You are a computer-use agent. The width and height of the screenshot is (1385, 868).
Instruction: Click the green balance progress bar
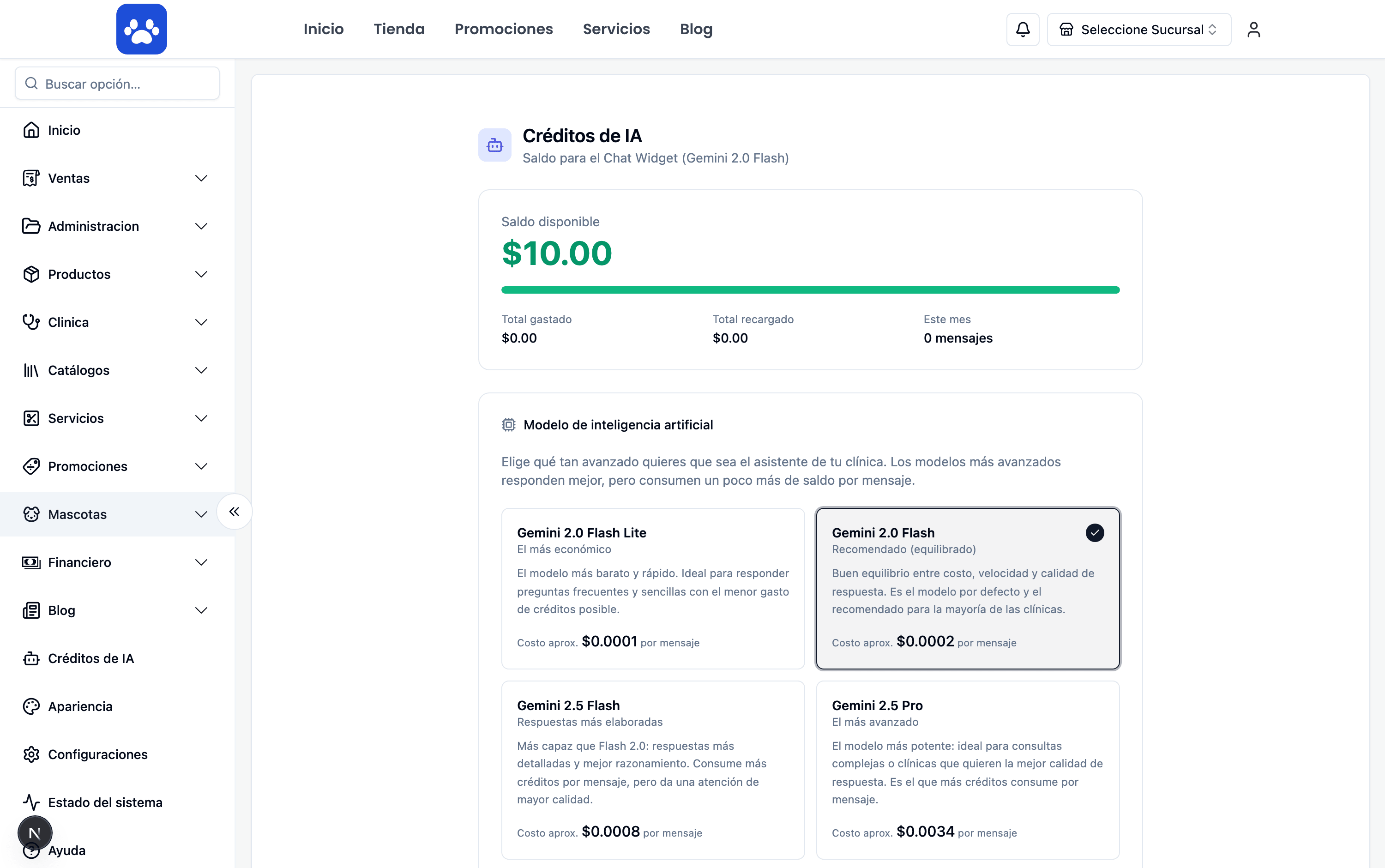pos(810,290)
